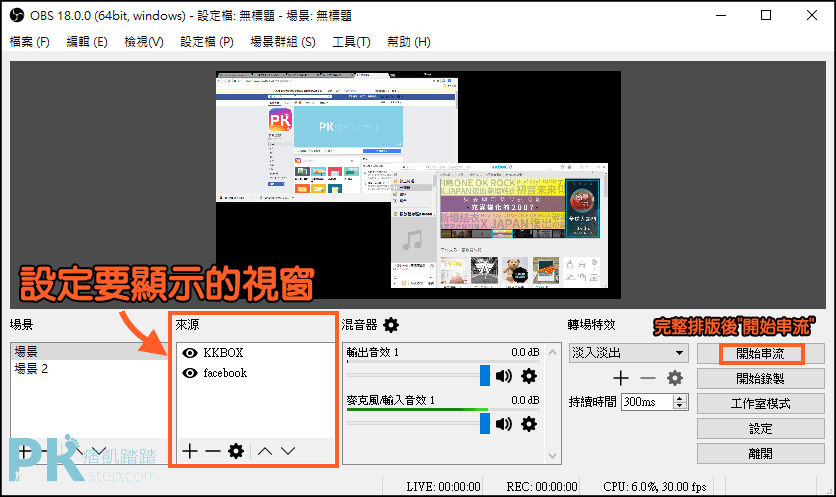
Task: Click the 工作室模式 button
Action: click(x=761, y=404)
